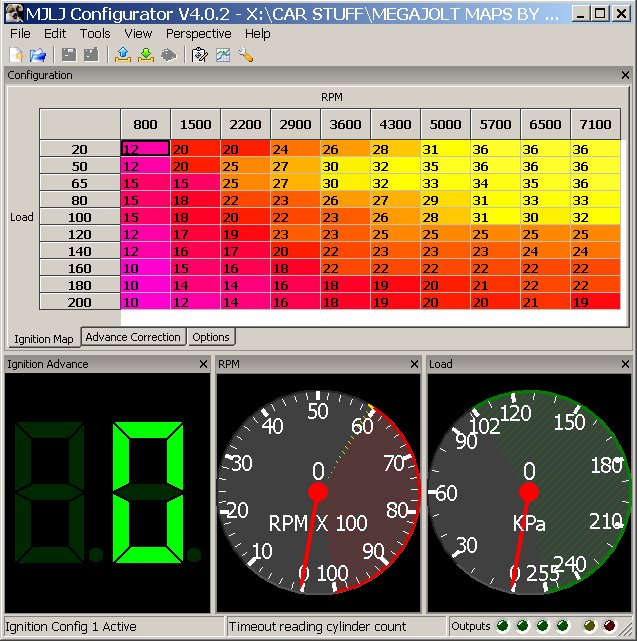
Task: Click the fourth green Outputs indicator
Action: point(563,625)
